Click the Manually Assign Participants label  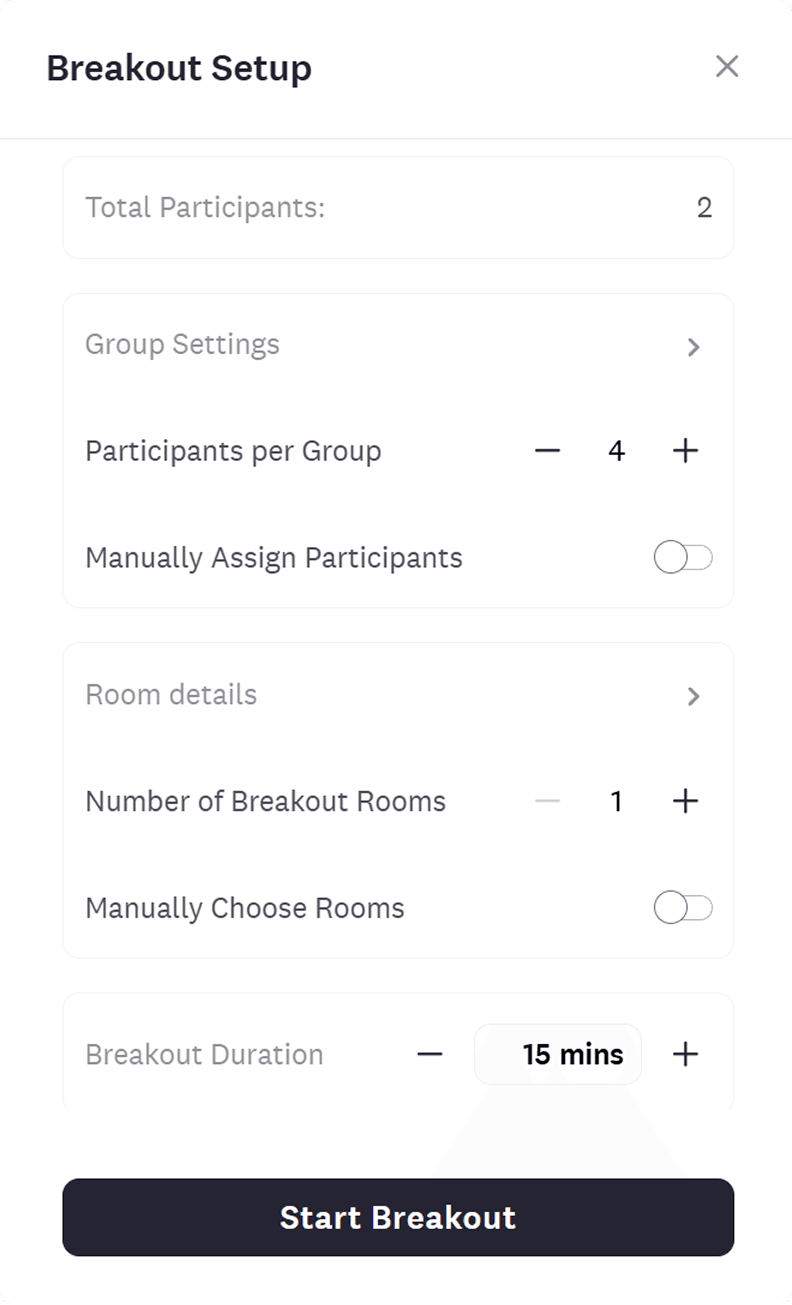tap(274, 558)
